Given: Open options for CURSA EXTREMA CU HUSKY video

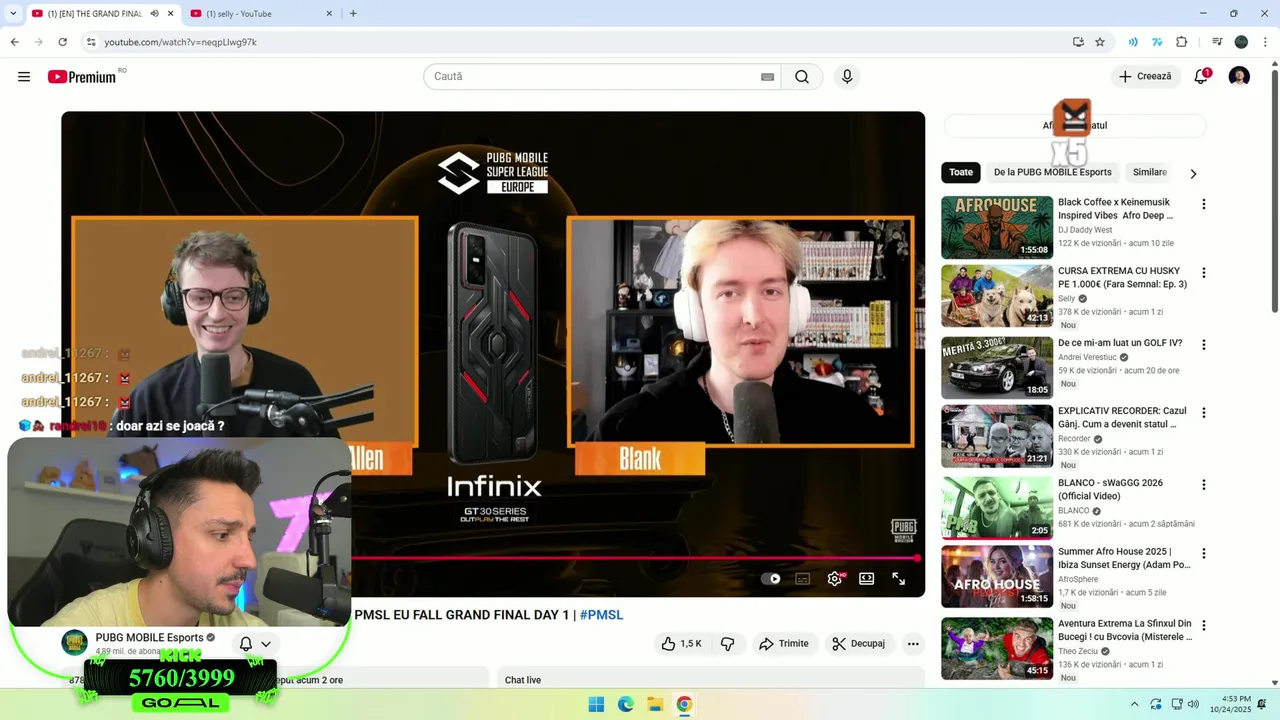Looking at the screenshot, I should coord(1203,273).
